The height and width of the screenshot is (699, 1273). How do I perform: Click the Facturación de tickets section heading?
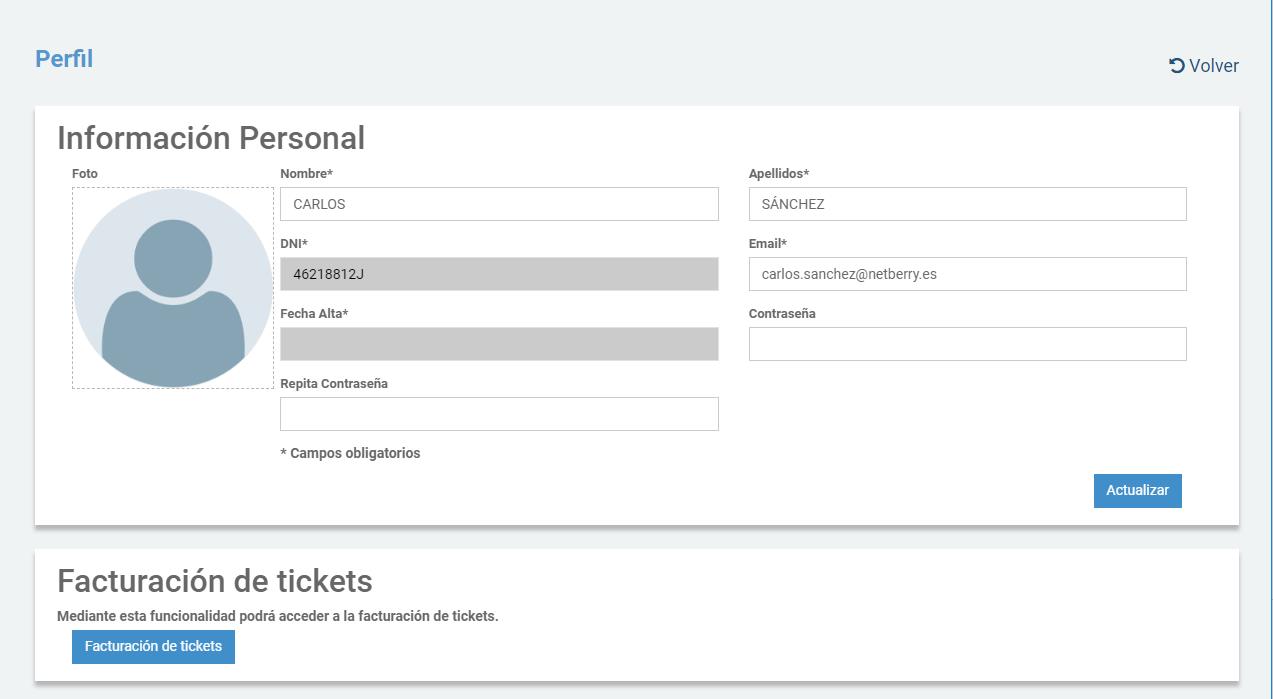coord(214,581)
